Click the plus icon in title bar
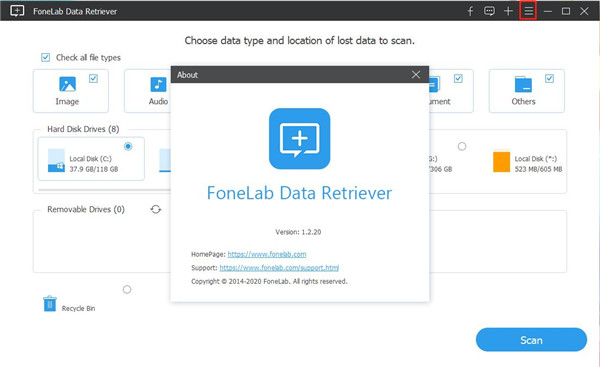600x367 pixels. 508,11
